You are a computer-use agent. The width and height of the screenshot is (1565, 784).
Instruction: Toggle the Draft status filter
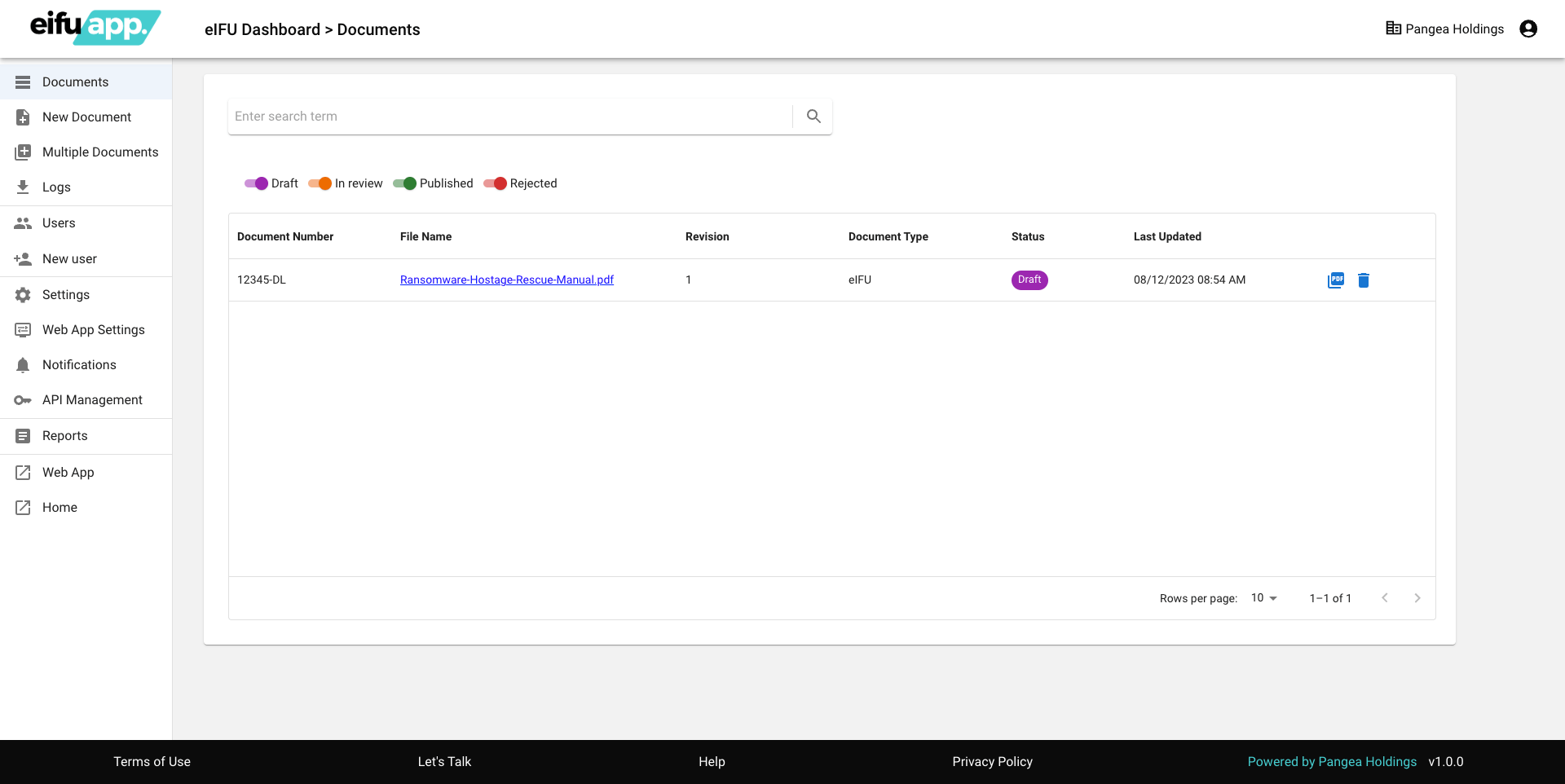click(258, 183)
